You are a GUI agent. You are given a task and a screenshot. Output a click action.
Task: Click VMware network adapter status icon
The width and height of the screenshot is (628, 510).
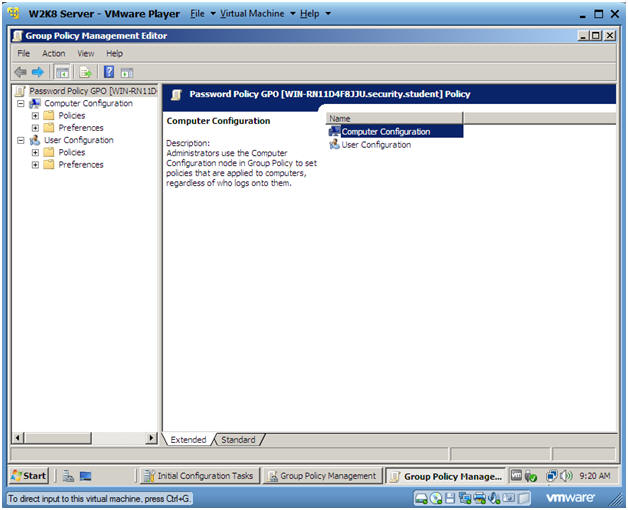[465, 498]
